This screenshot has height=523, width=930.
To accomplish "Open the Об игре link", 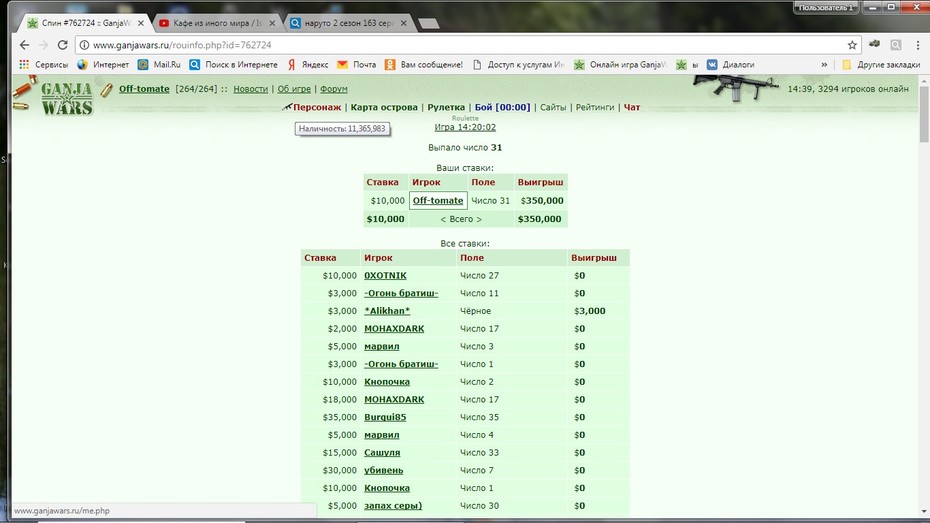I will 294,89.
